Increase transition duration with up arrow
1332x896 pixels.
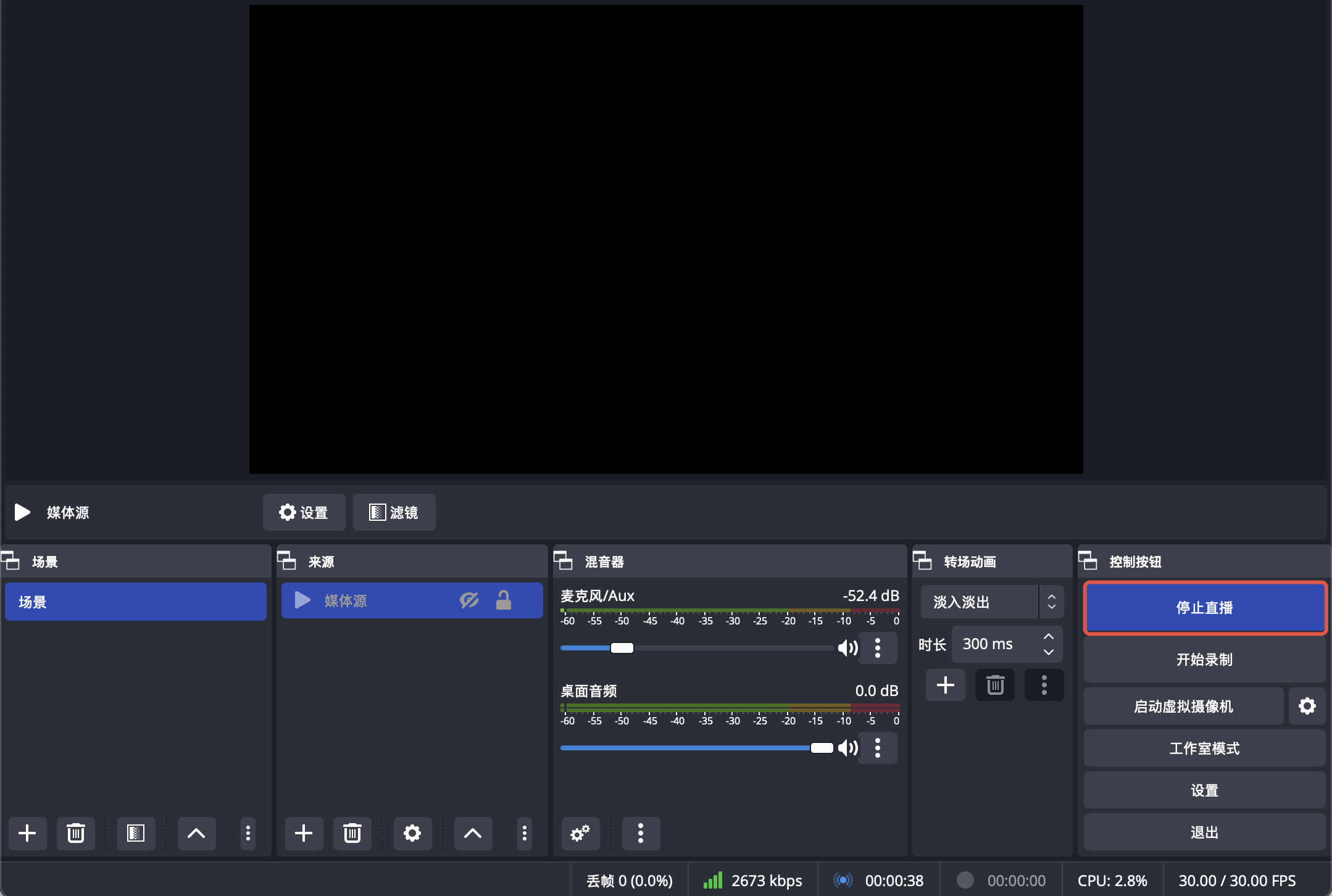point(1048,636)
